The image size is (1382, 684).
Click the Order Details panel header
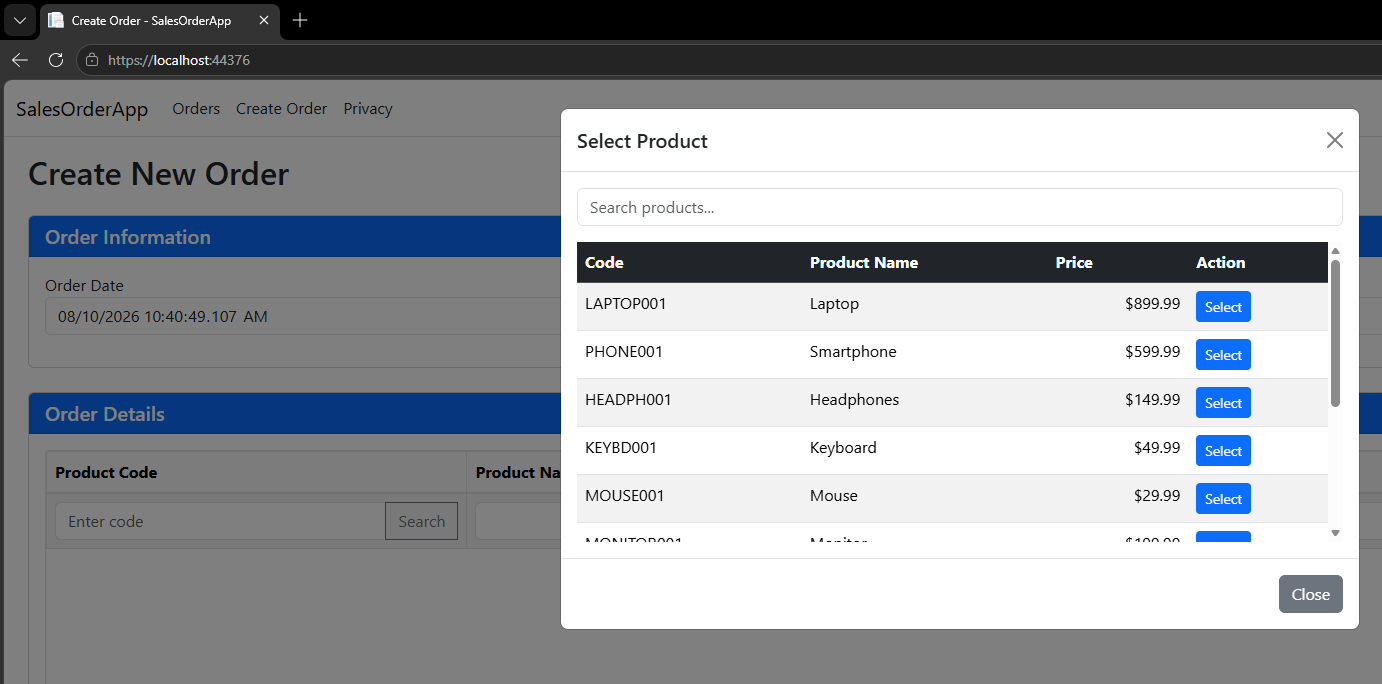pyautogui.click(x=295, y=414)
